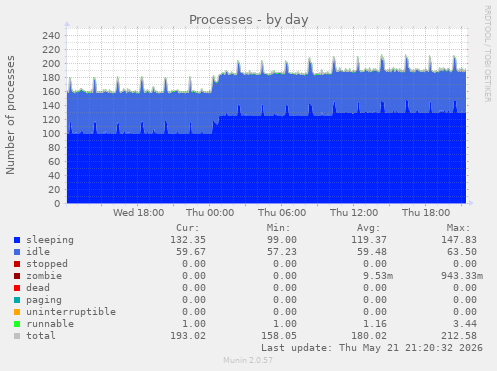
Task: Click the 240 y-axis tick label
Action: 51,36
